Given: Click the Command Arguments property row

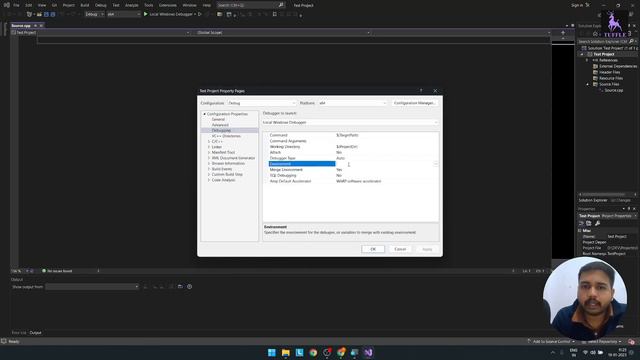Looking at the screenshot, I should [351, 141].
